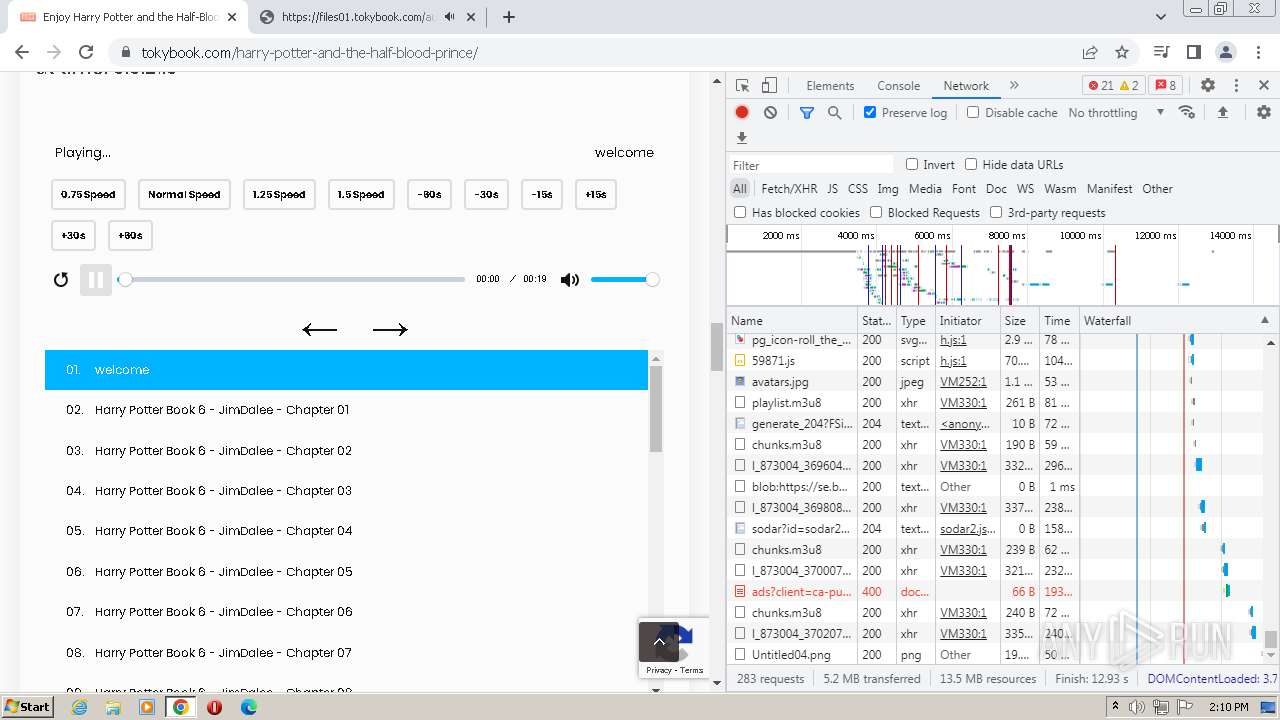Skip forward with +15s button
The image size is (1280, 720).
coord(596,195)
